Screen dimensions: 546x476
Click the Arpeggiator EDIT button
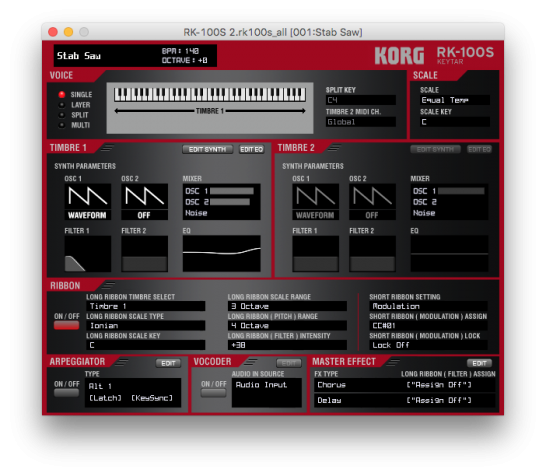[168, 363]
